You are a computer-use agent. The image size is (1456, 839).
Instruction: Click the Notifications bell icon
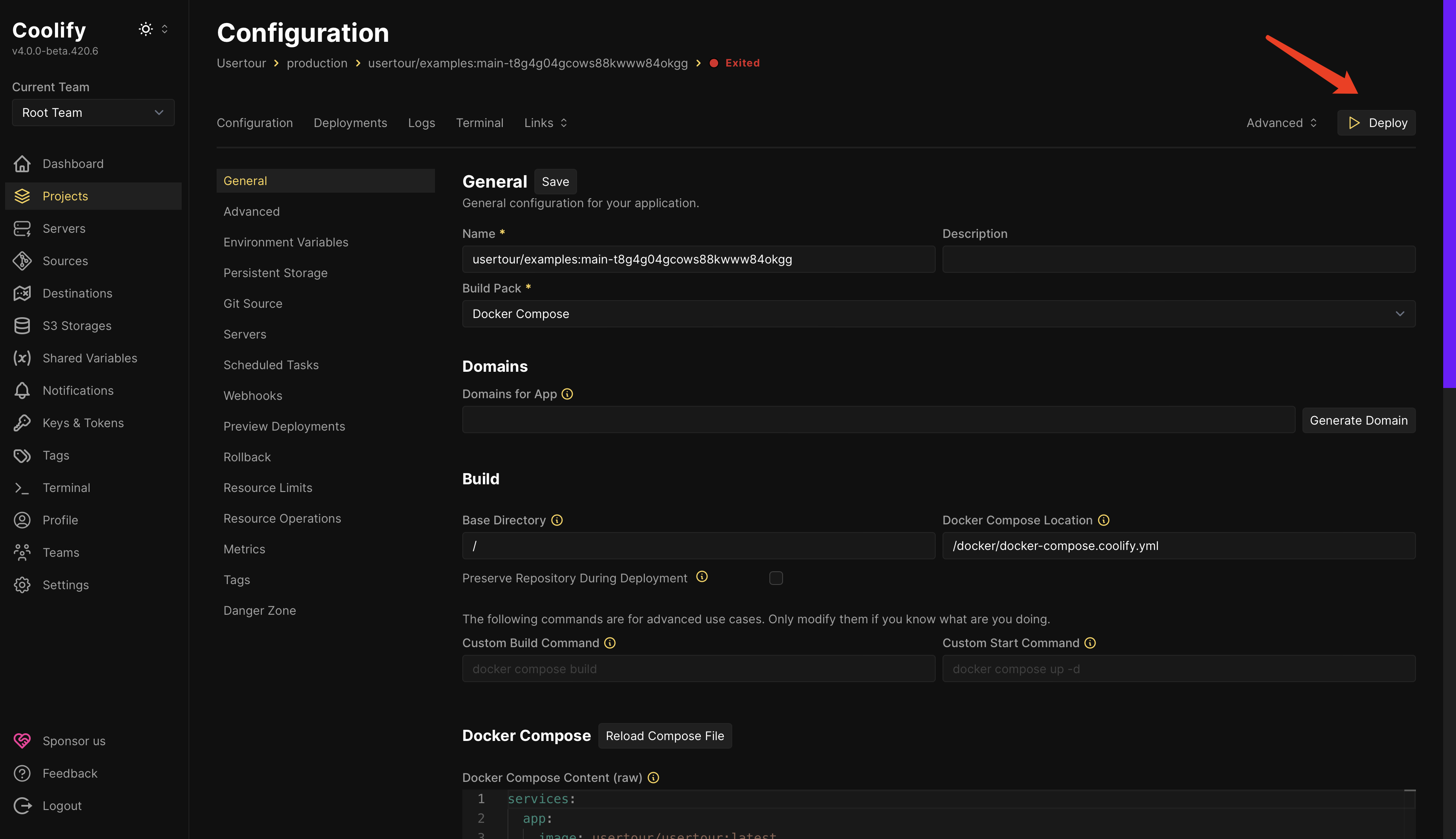(22, 391)
